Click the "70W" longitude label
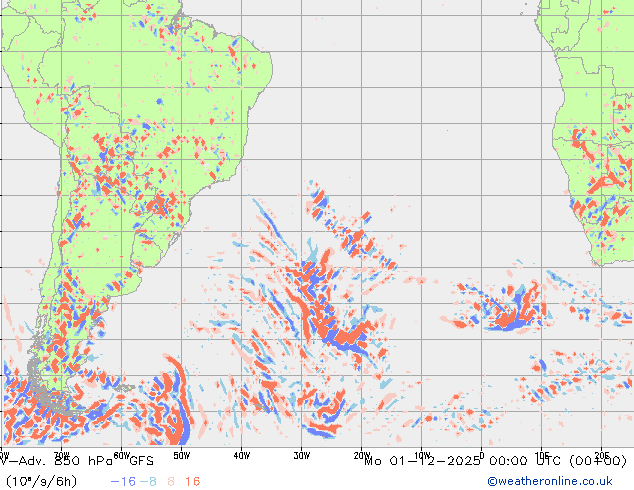The width and height of the screenshot is (634, 490). click(61, 455)
